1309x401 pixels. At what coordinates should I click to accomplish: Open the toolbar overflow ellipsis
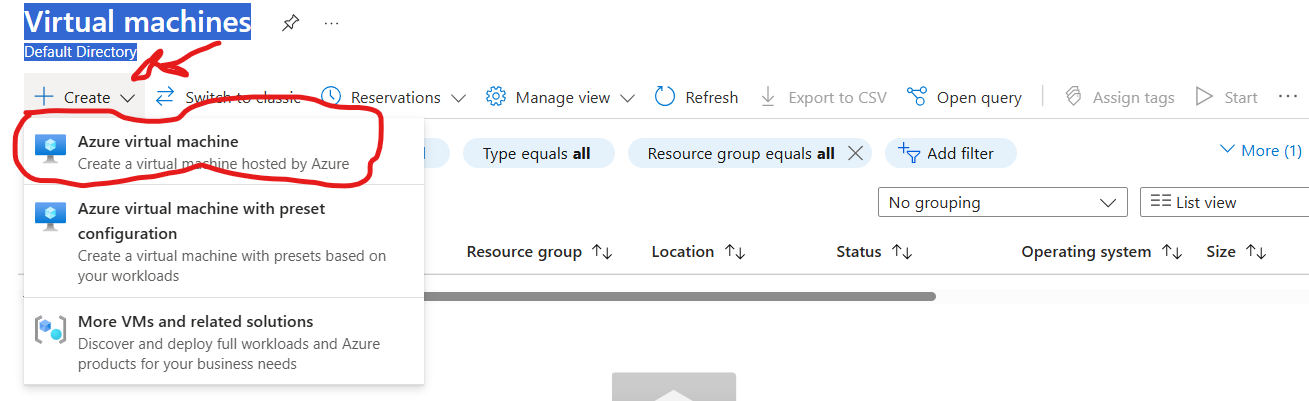(x=1288, y=97)
